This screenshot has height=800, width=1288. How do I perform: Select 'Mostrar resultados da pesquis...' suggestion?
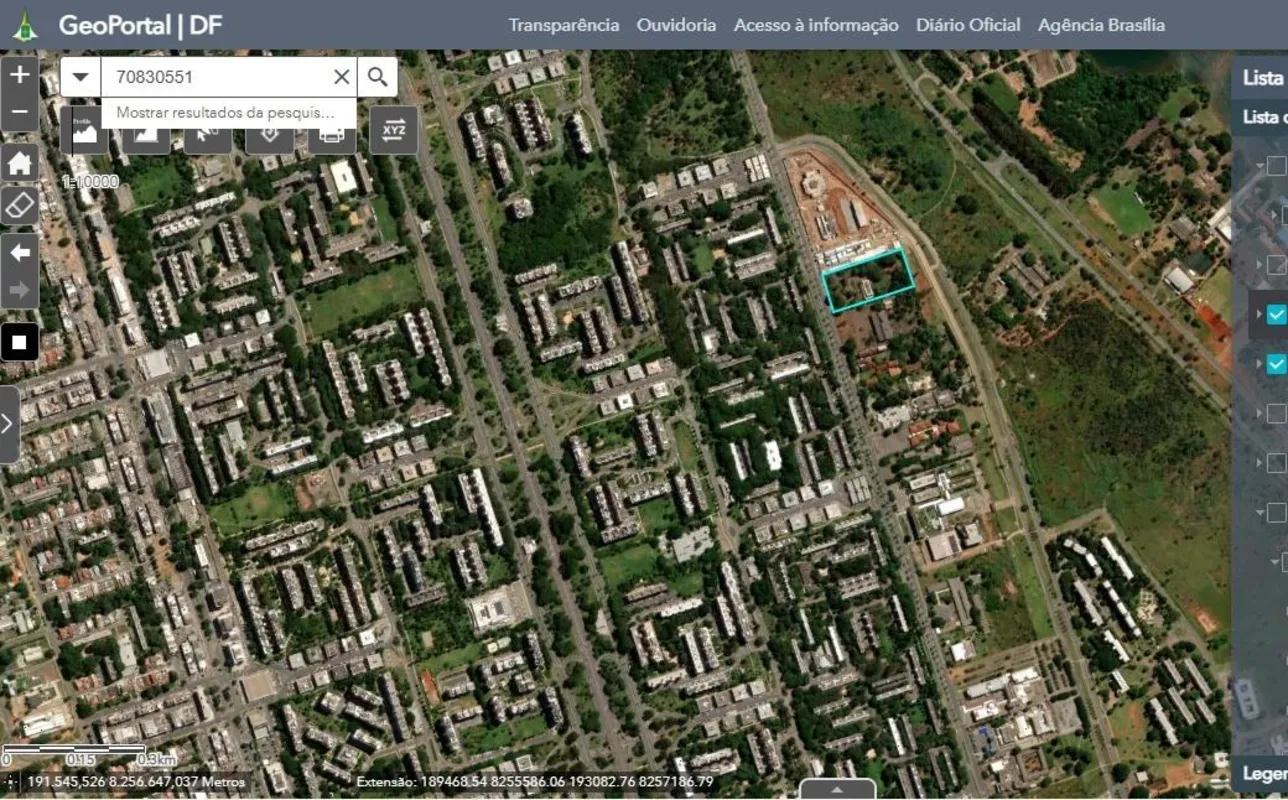coord(227,113)
